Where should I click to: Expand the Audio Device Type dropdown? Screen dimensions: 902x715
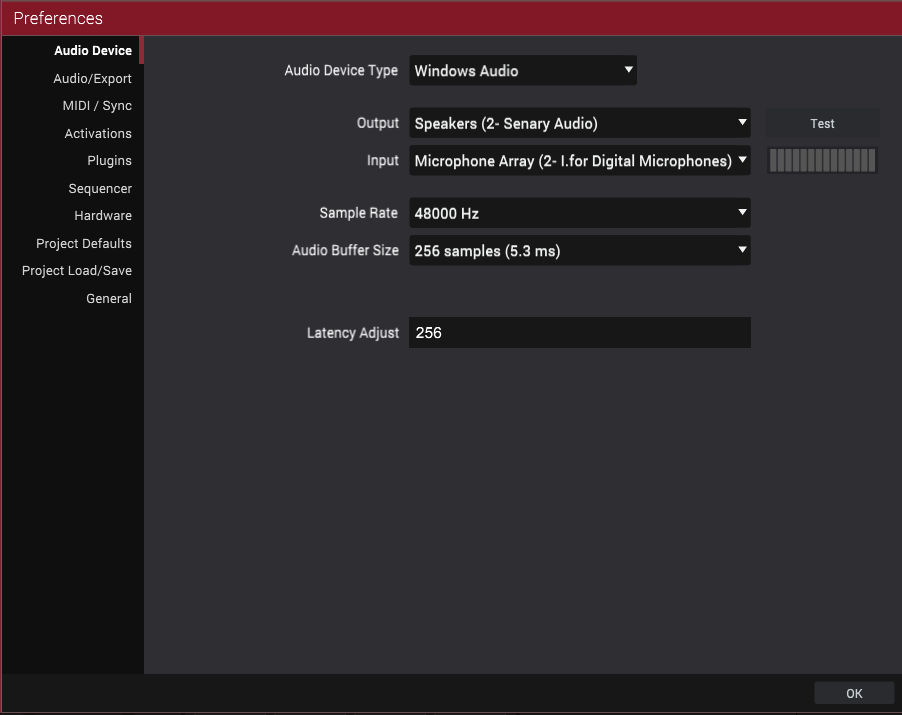point(522,70)
